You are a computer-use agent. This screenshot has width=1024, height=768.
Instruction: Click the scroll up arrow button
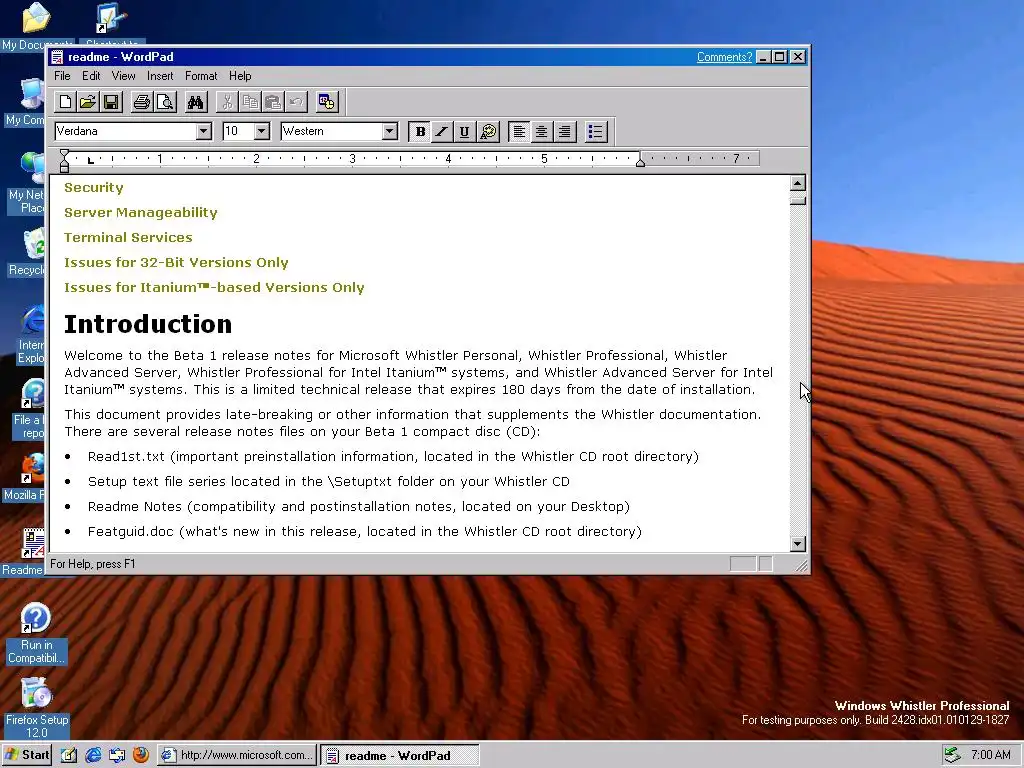[797, 183]
